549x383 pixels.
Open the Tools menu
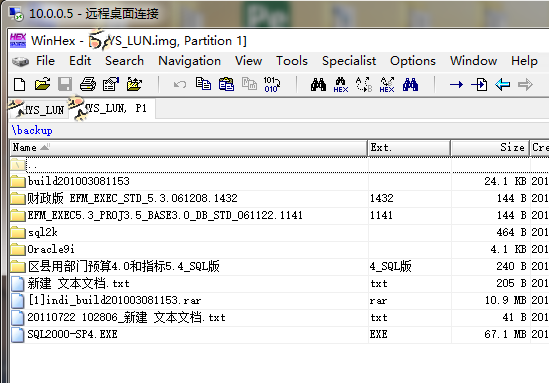coord(292,61)
